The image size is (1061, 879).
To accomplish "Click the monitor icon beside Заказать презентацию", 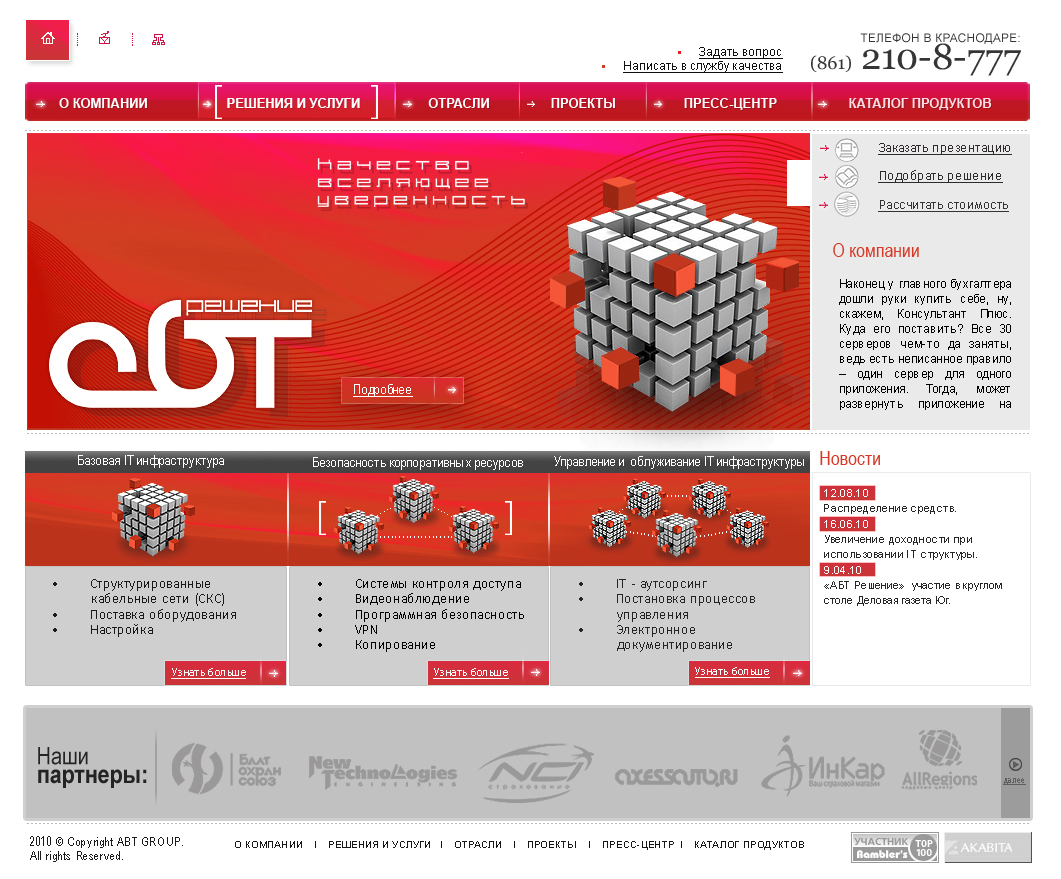I will [x=847, y=149].
